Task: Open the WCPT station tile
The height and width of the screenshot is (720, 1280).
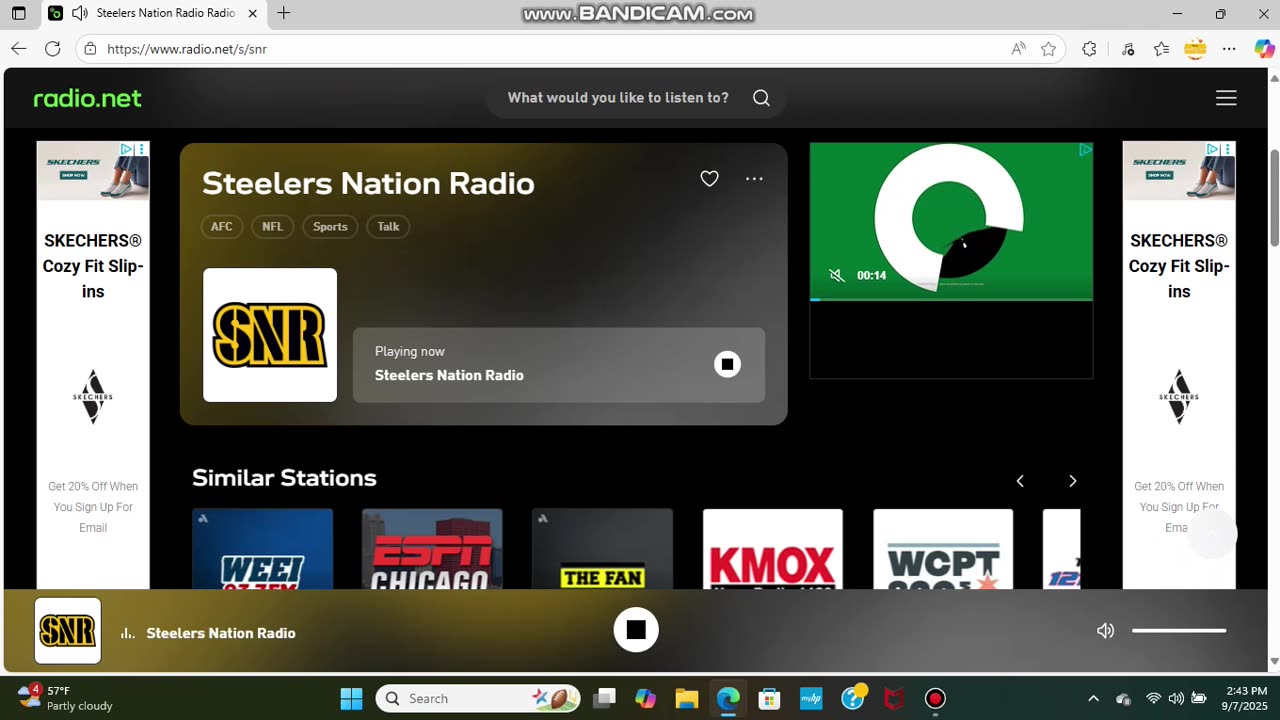Action: point(943,549)
